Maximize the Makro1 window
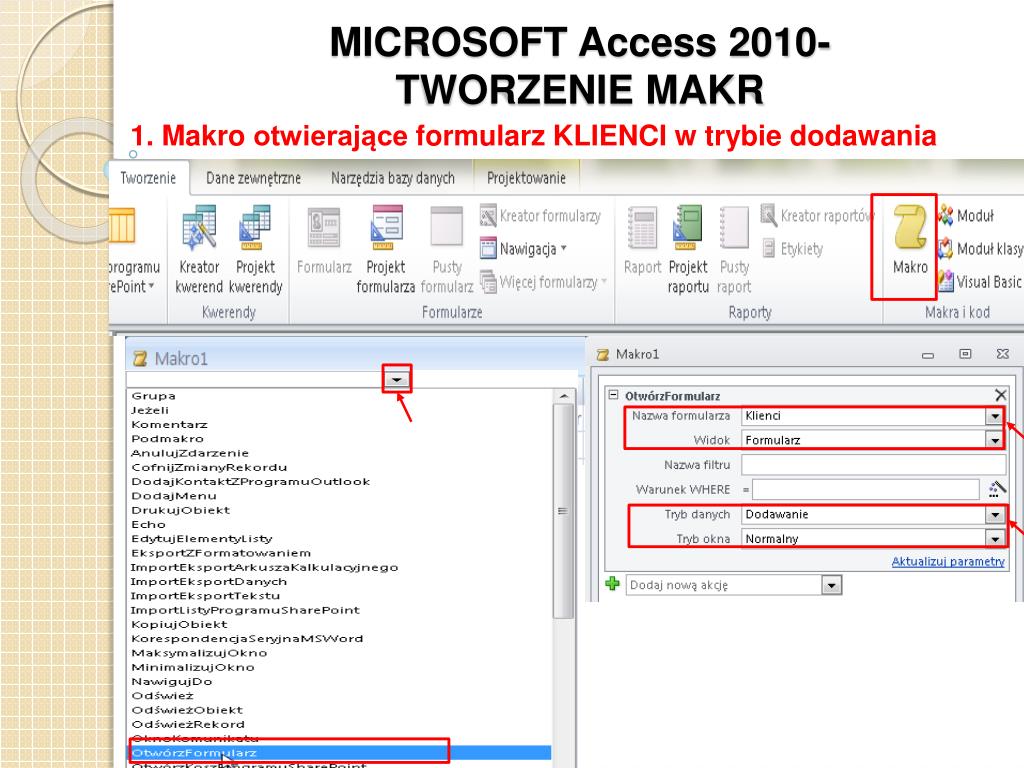 [965, 354]
